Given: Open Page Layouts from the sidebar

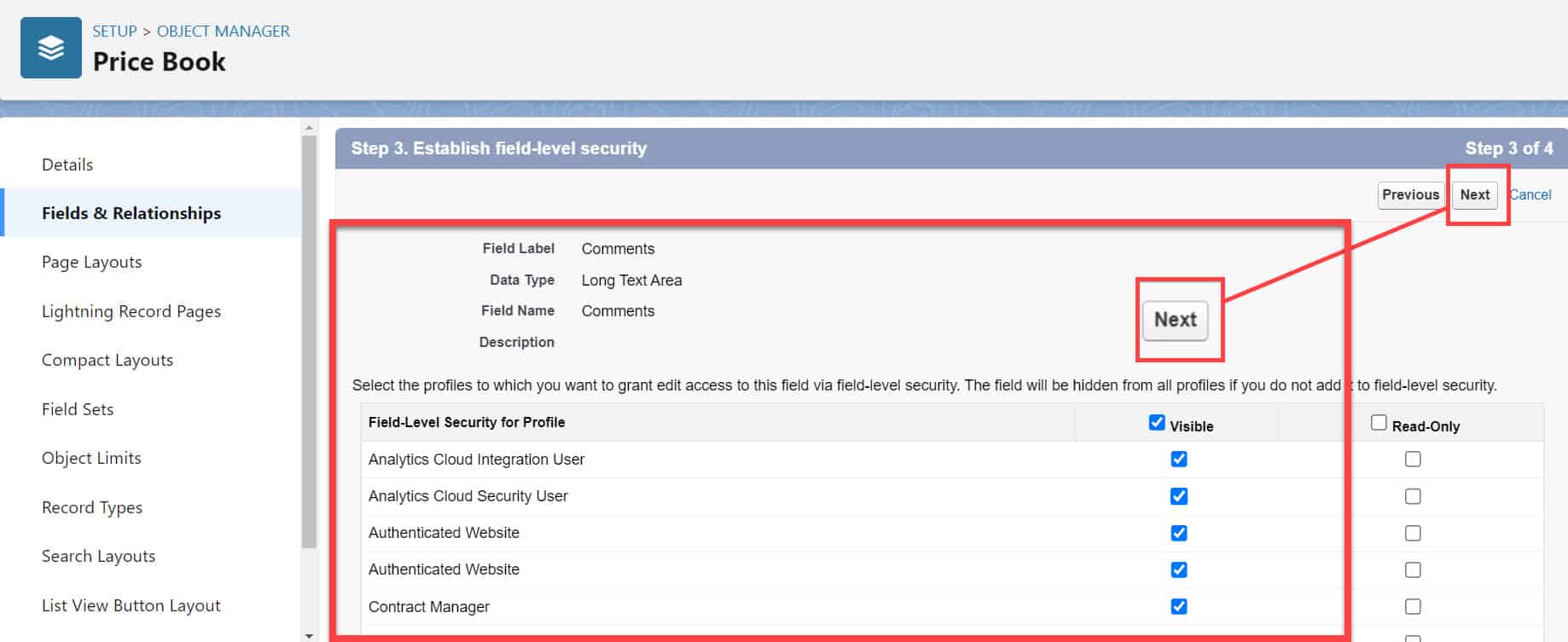Looking at the screenshot, I should [91, 262].
